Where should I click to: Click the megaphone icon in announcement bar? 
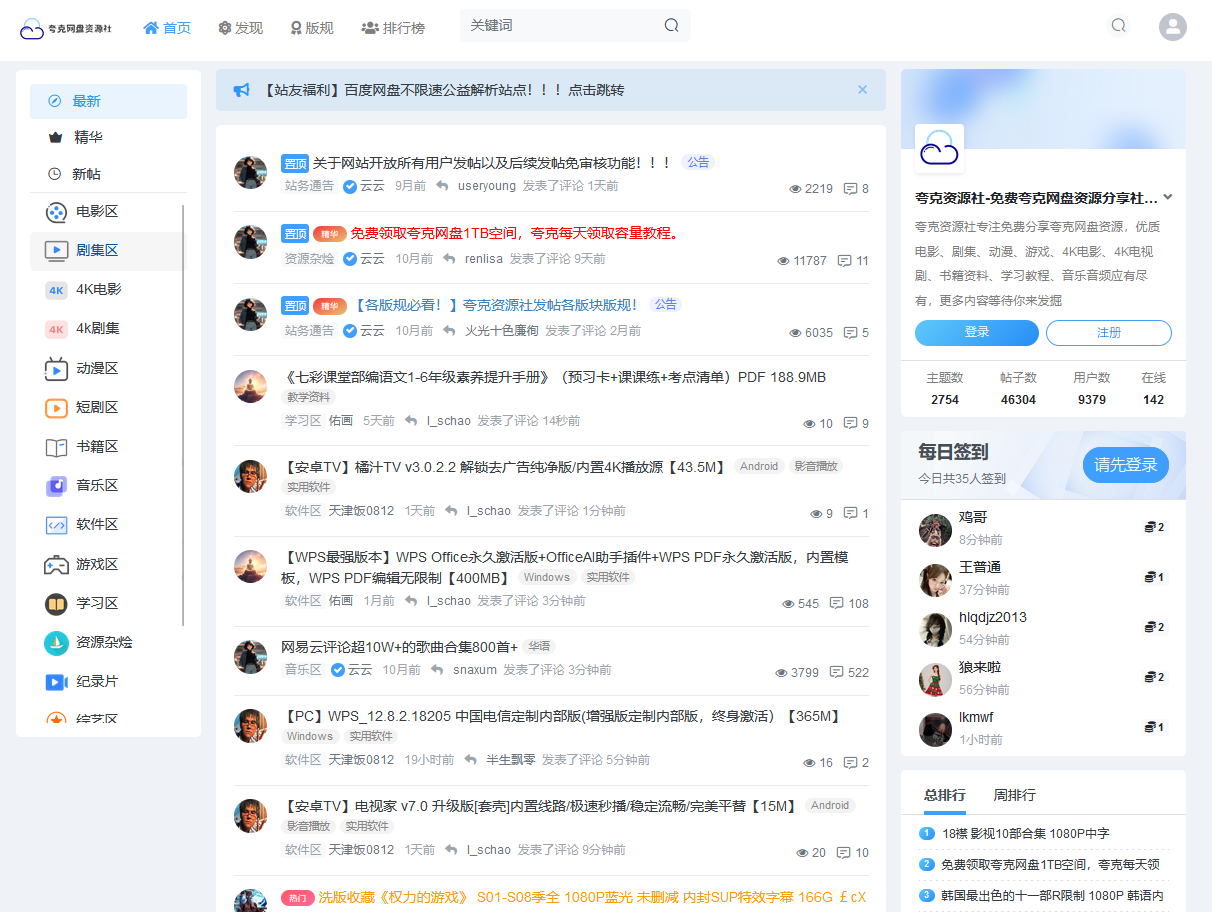coord(241,90)
